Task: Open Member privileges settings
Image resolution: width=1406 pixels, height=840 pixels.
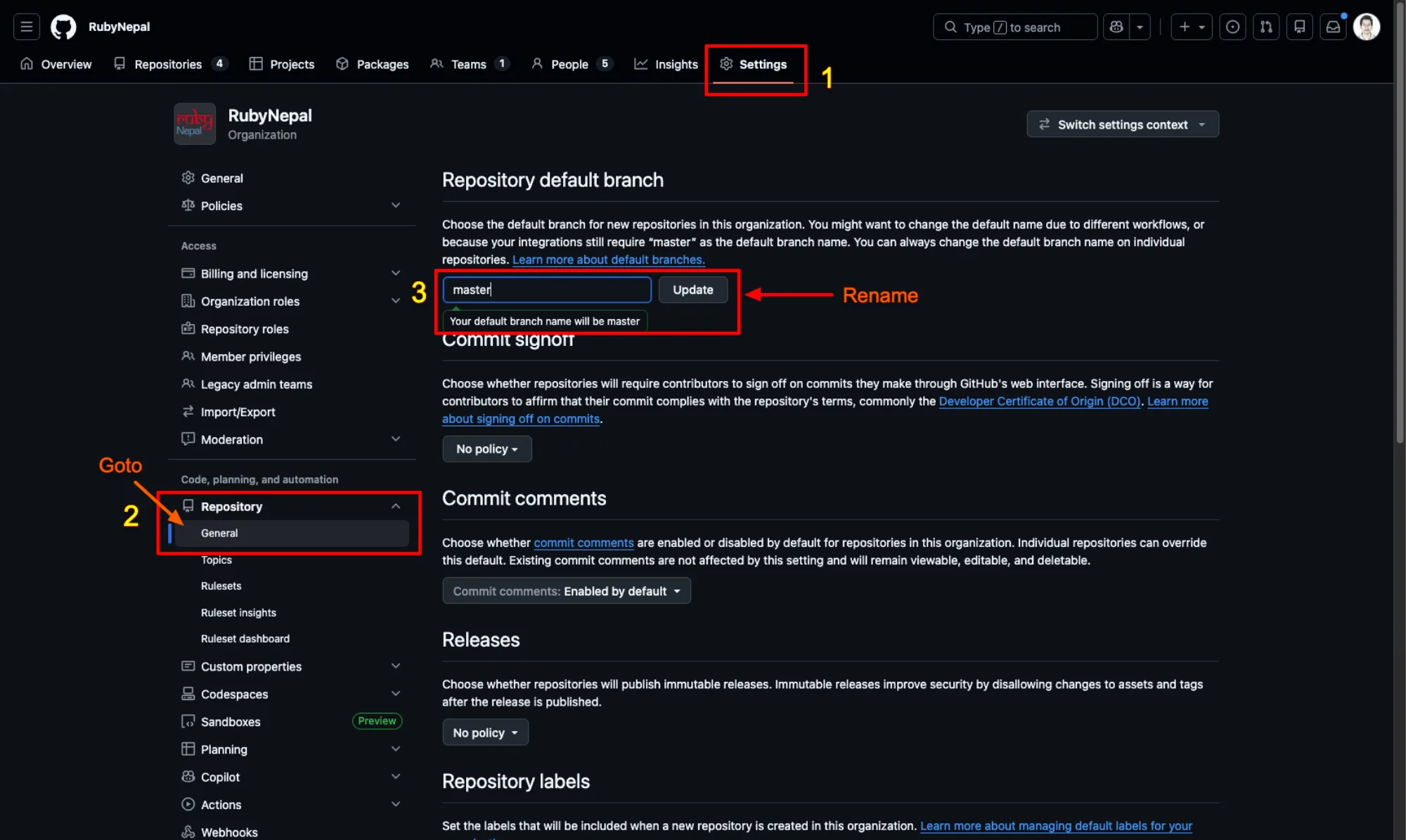Action: 292,356
